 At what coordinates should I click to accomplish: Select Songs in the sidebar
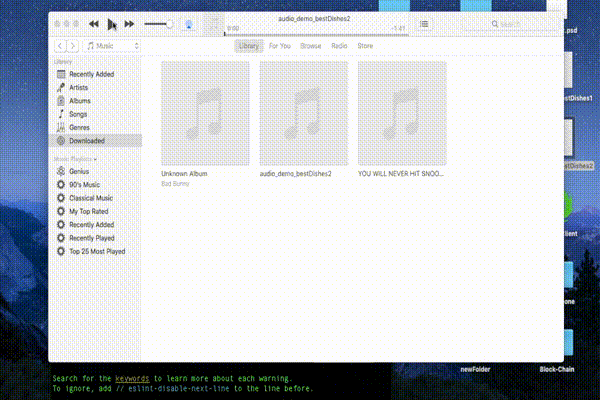(x=78, y=114)
